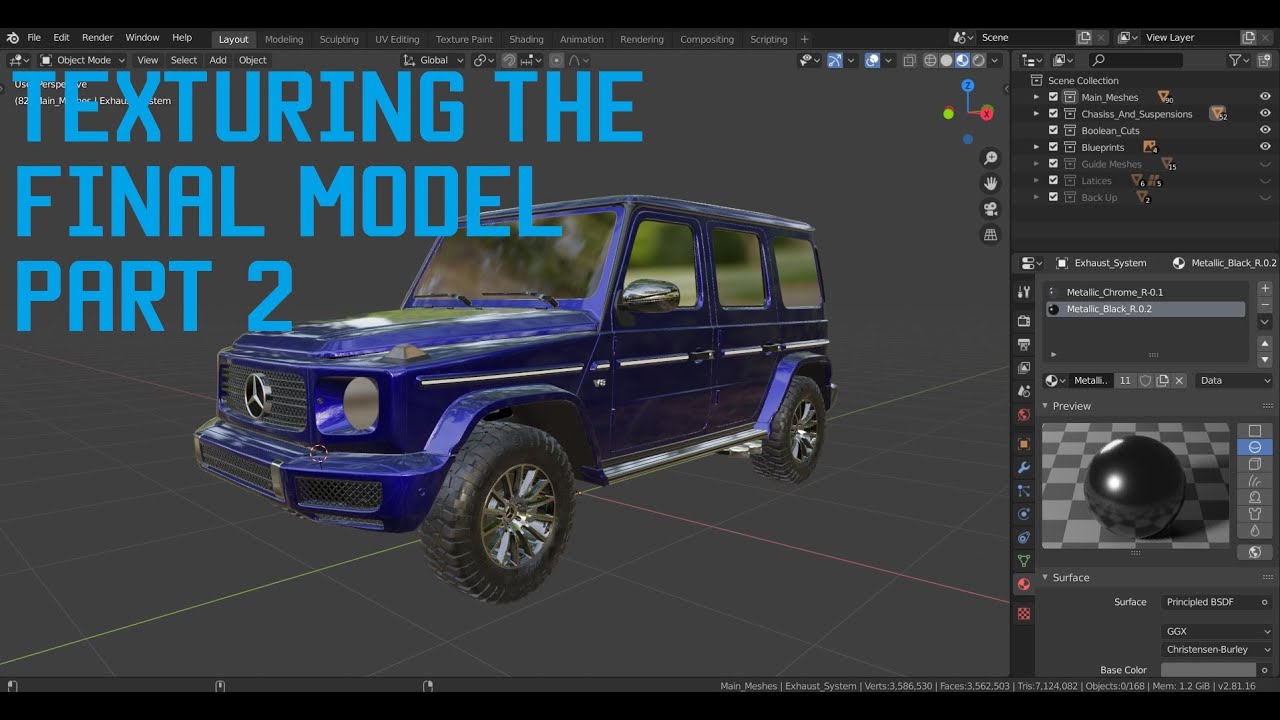
Task: Expand the Main_Meshes collection
Action: point(1038,97)
